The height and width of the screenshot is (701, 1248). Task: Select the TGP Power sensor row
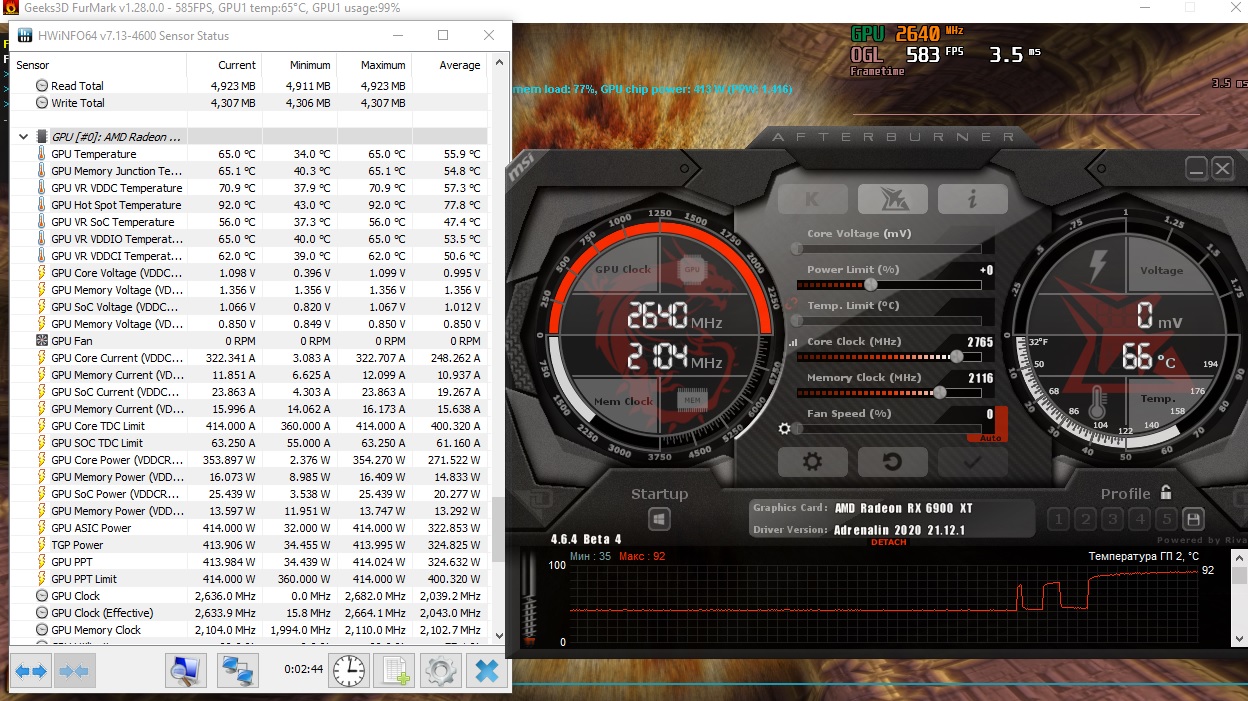coord(250,545)
